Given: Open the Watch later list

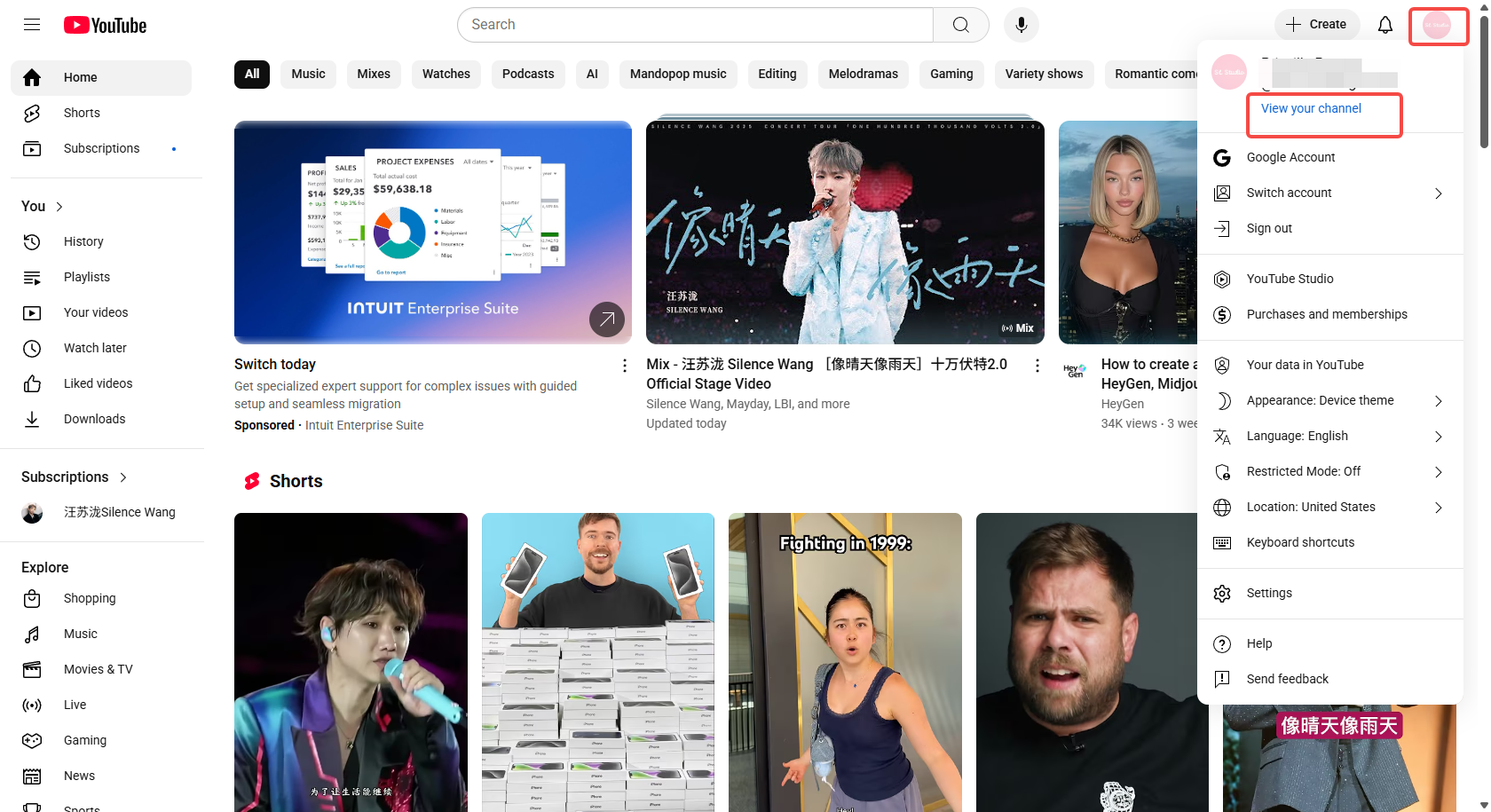Looking at the screenshot, I should coord(101,348).
